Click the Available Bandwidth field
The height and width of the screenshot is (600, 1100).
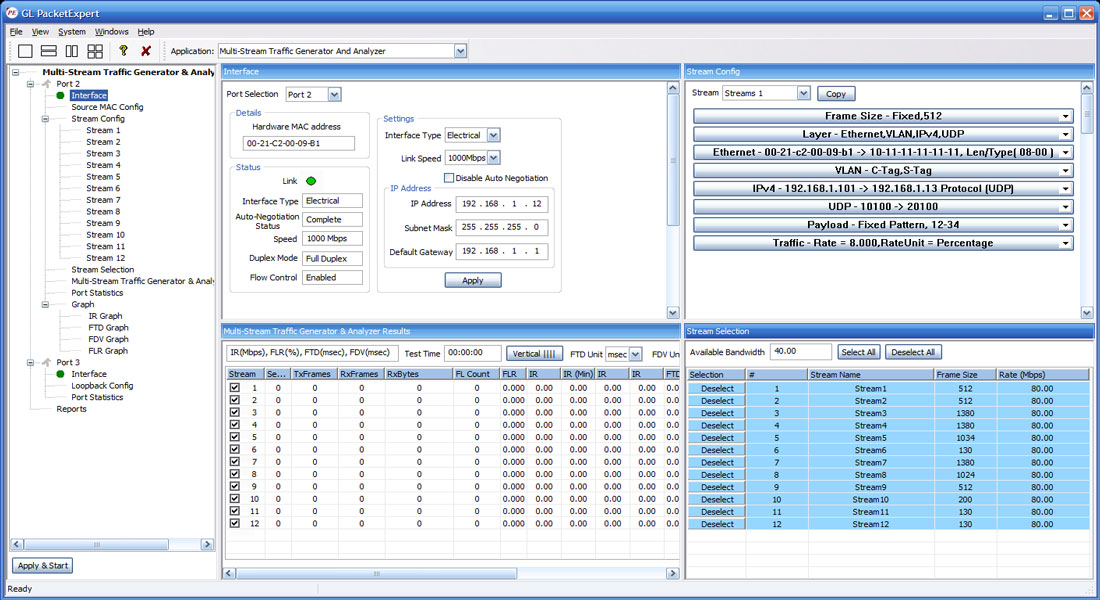[800, 352]
